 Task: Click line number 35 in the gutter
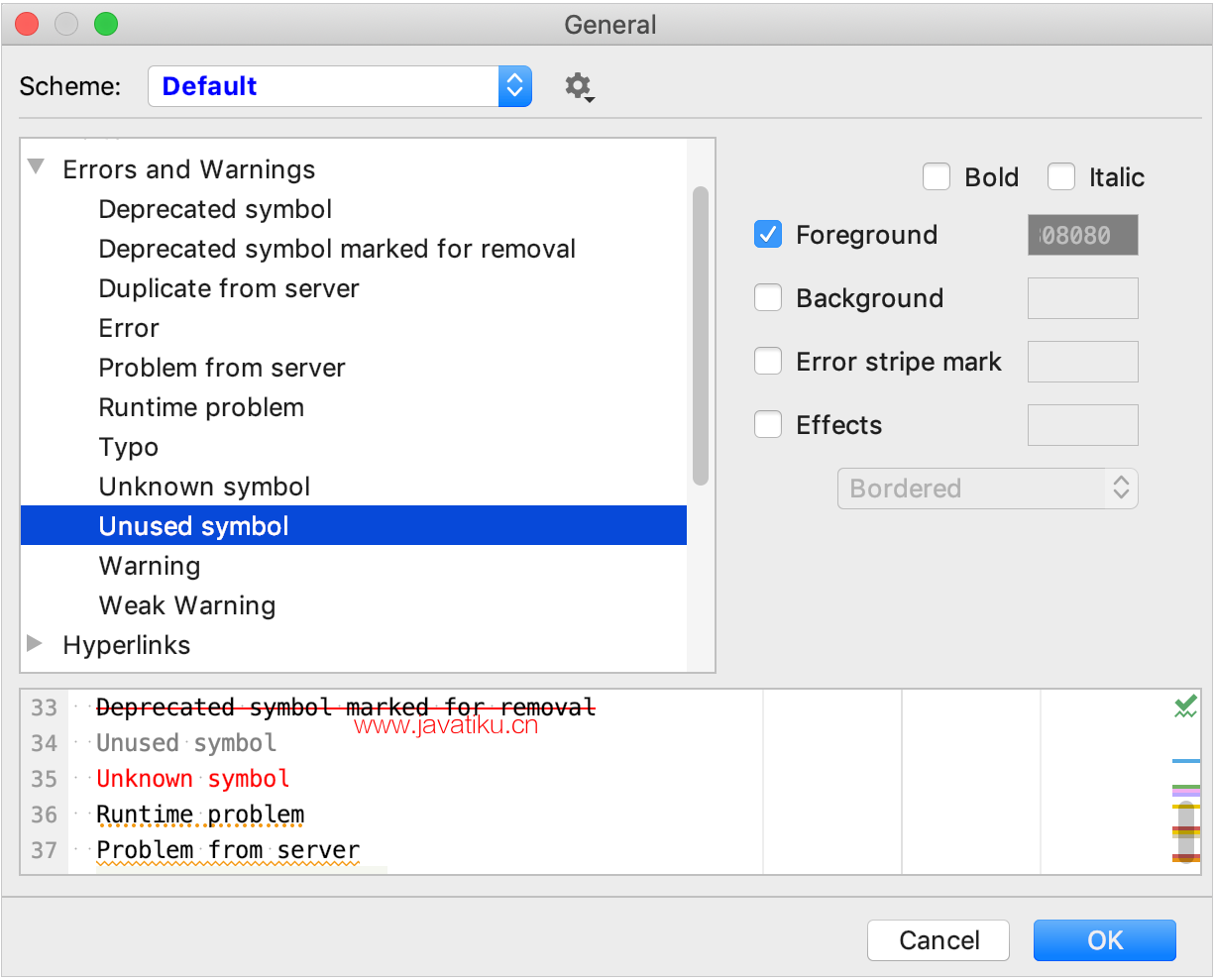pyautogui.click(x=44, y=779)
